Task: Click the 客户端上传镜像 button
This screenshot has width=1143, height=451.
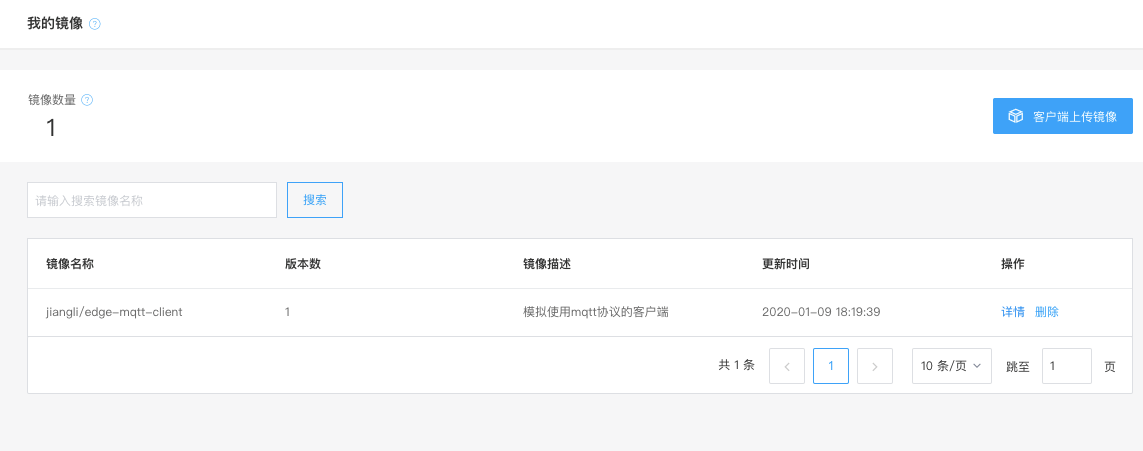Action: [x=1063, y=116]
